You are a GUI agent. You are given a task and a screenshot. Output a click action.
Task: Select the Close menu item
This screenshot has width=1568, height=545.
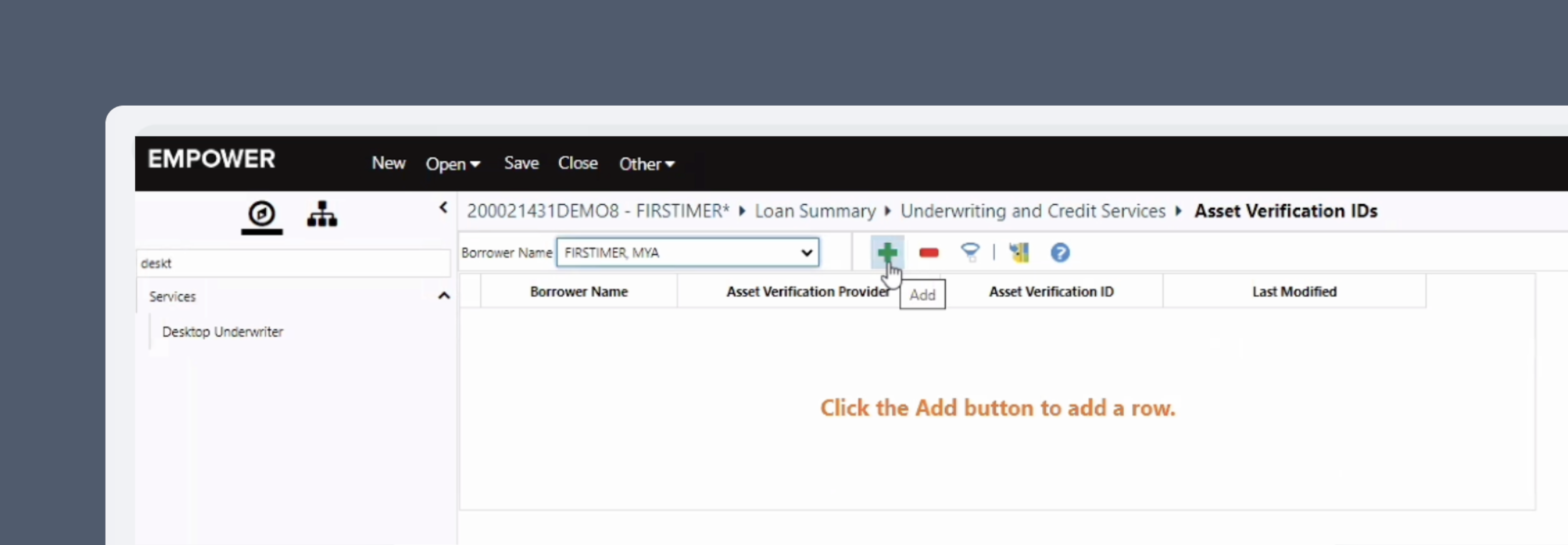(577, 163)
